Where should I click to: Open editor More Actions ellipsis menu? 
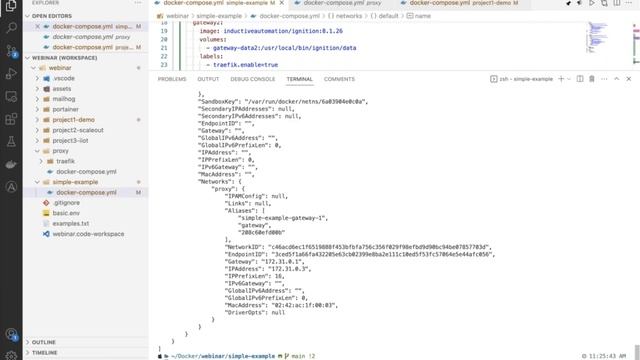pyautogui.click(x=629, y=3)
